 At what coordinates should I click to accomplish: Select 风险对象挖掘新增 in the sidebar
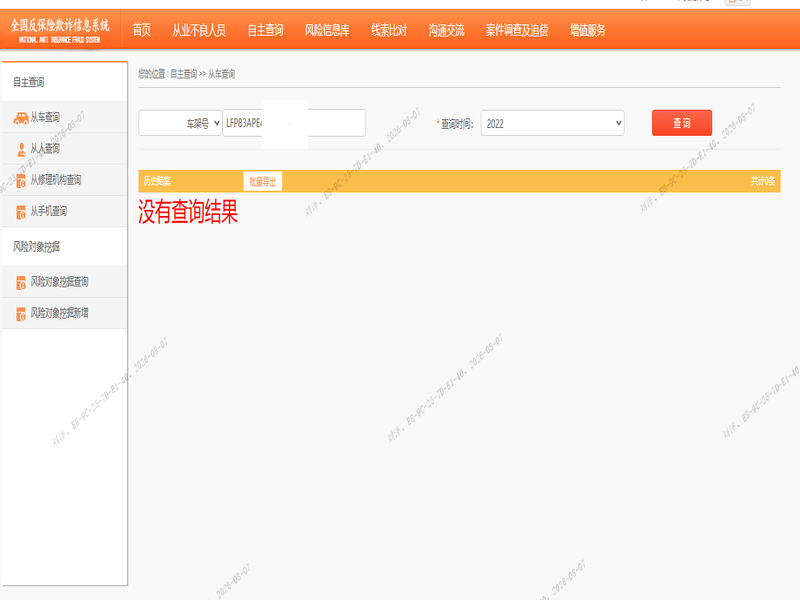(65, 313)
